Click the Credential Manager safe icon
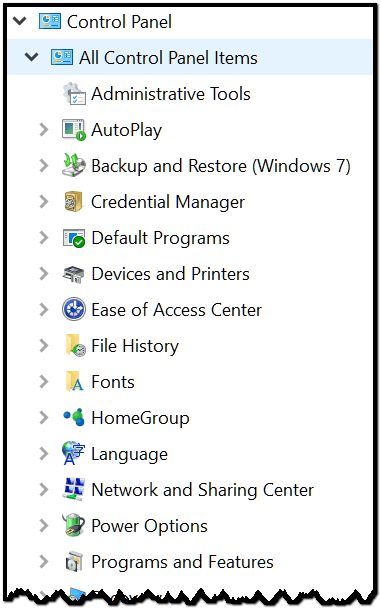Screen dimensions: 381x615 [74, 202]
